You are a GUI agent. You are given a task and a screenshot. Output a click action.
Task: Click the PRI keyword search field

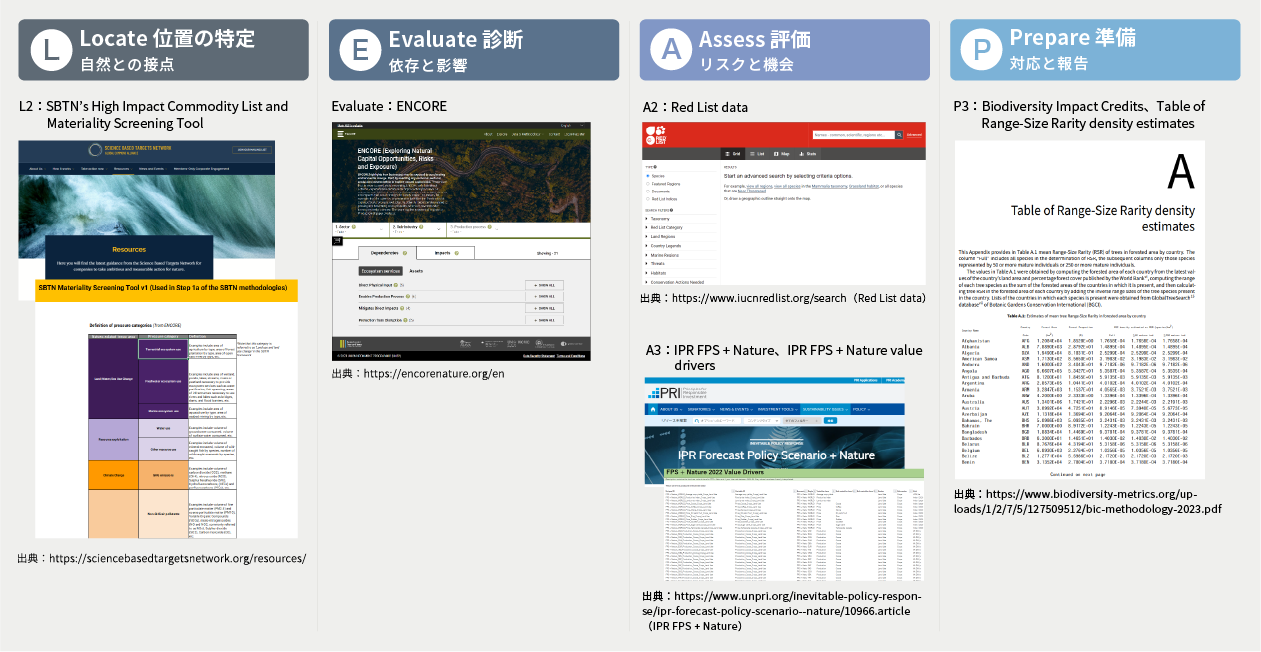coord(716,421)
